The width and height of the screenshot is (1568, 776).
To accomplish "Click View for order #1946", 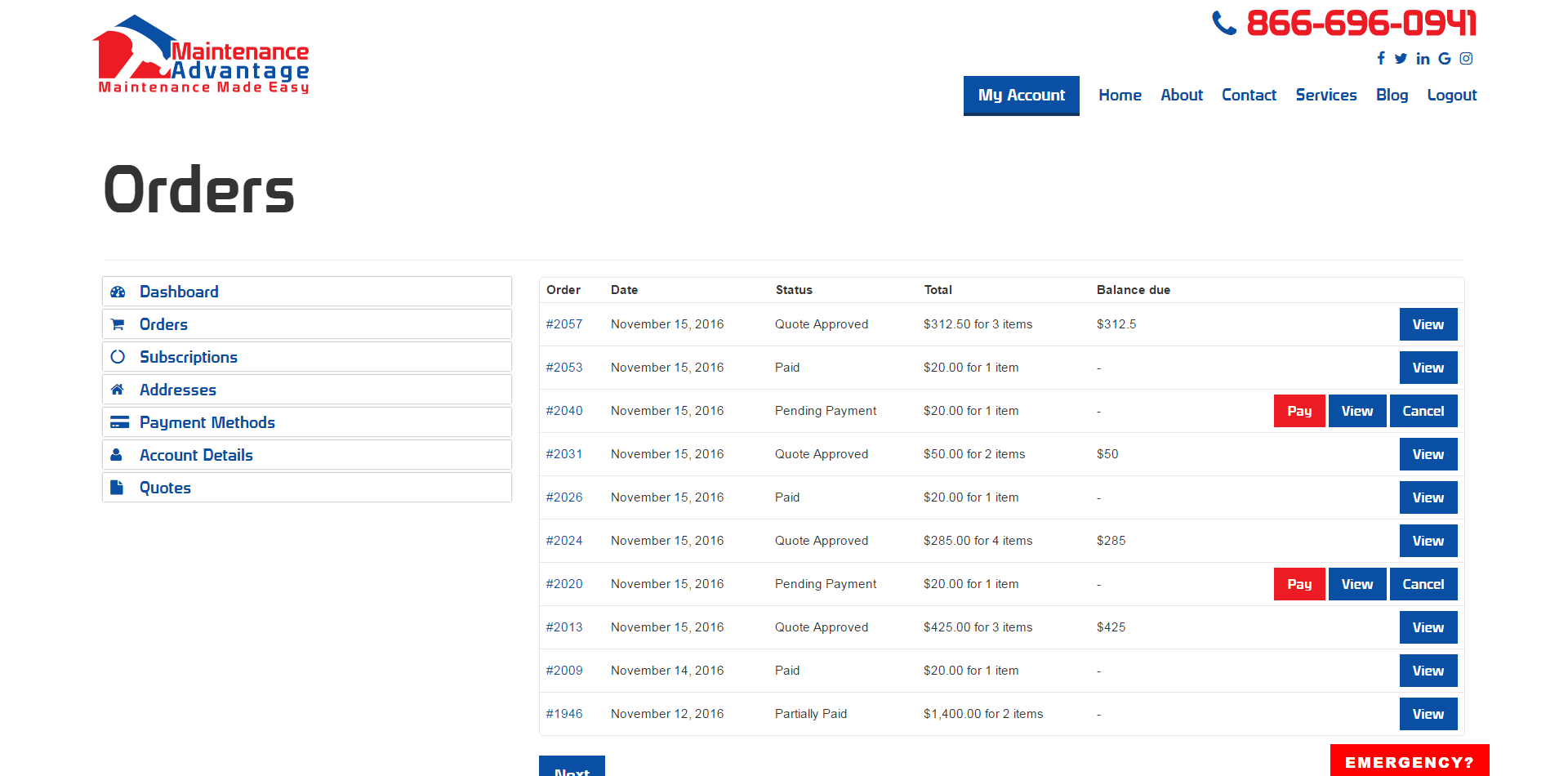I will pyautogui.click(x=1428, y=714).
